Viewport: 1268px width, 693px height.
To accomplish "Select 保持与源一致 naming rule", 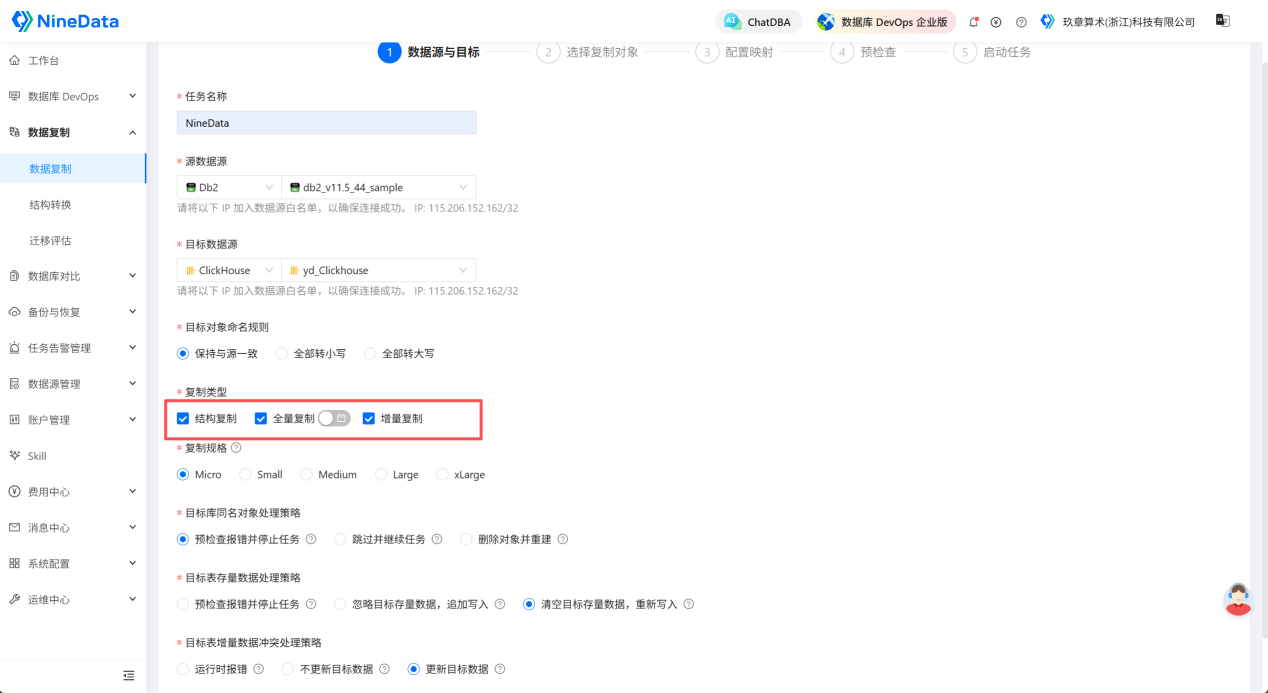I will [183, 354].
